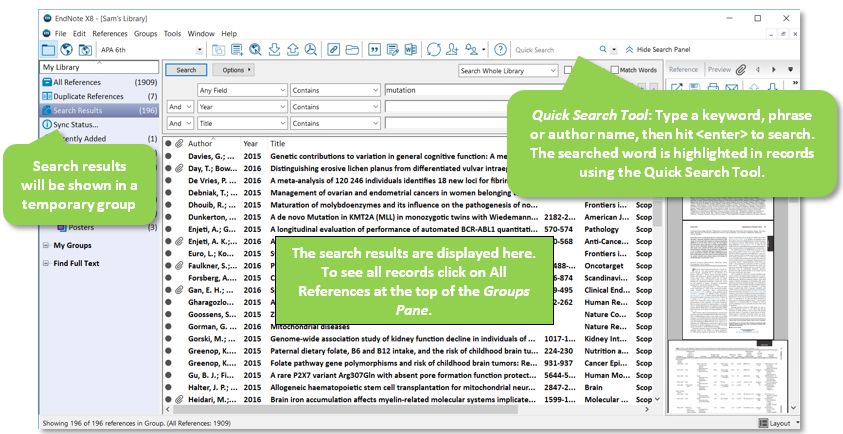Click paperclip column header icon in reference list
843x434 pixels.
pyautogui.click(x=179, y=144)
